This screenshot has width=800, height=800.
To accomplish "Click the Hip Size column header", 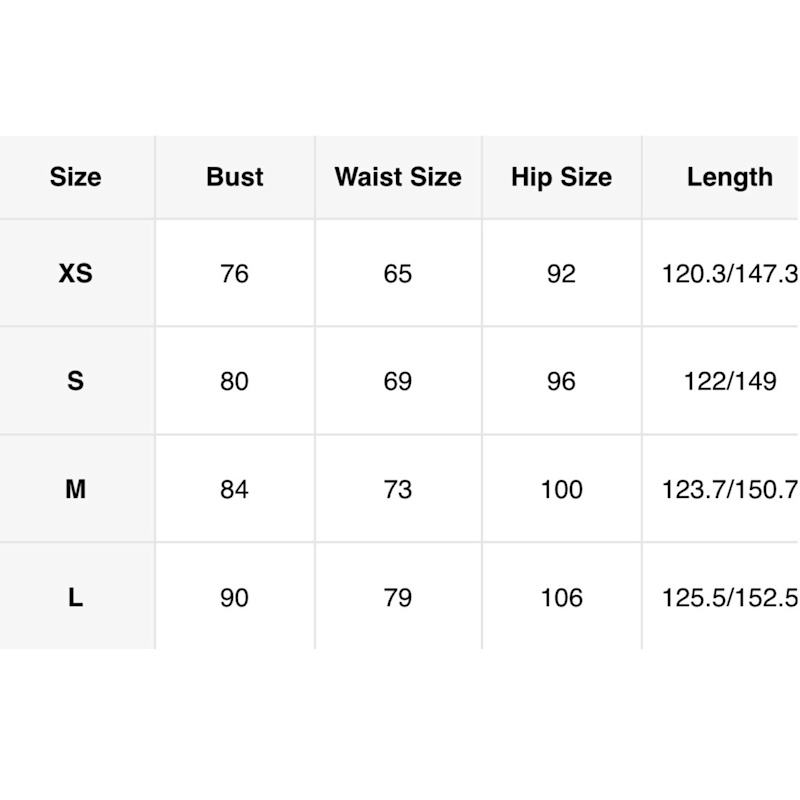I will tap(561, 178).
